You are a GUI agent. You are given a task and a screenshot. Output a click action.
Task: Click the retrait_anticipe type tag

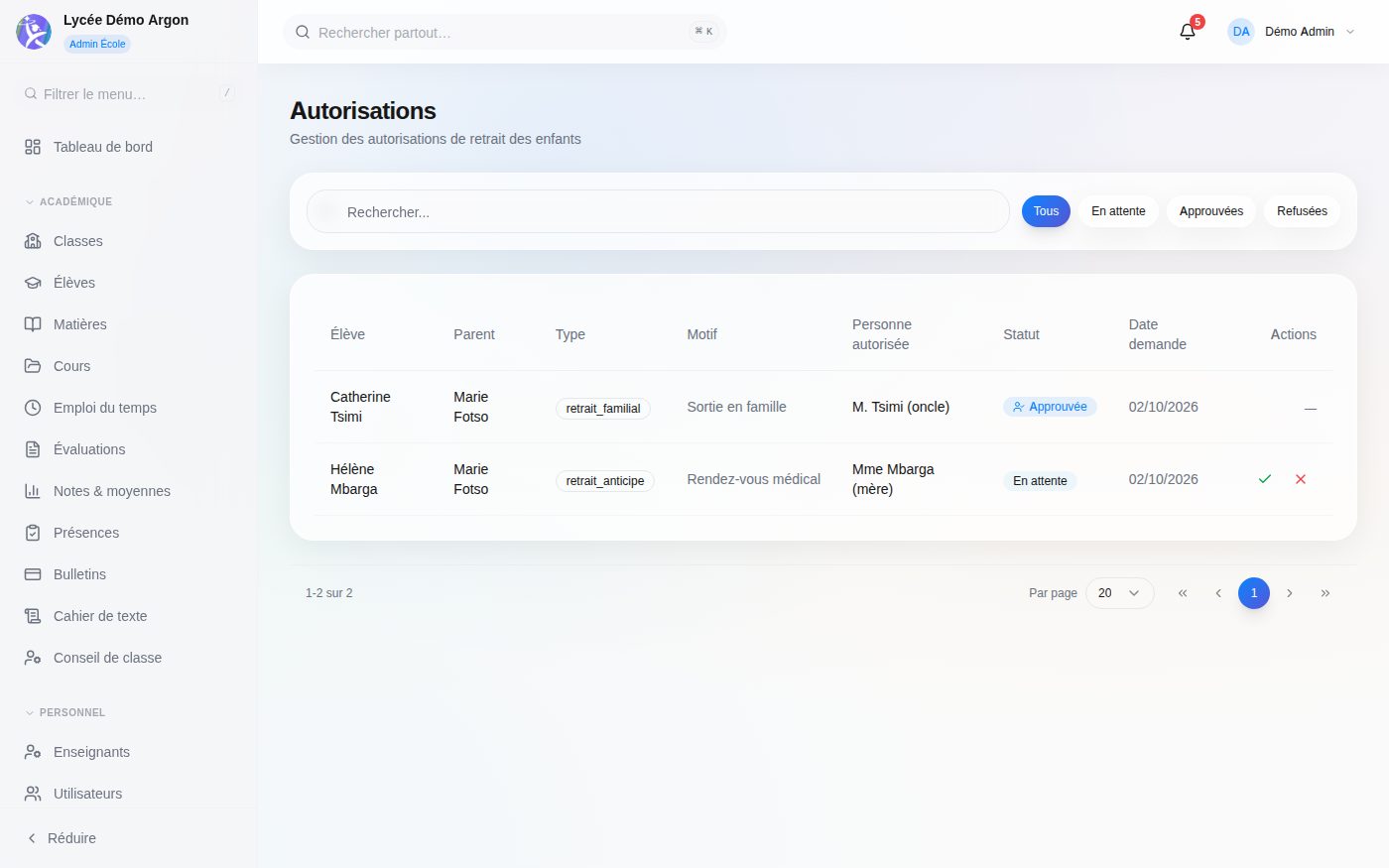click(x=605, y=481)
